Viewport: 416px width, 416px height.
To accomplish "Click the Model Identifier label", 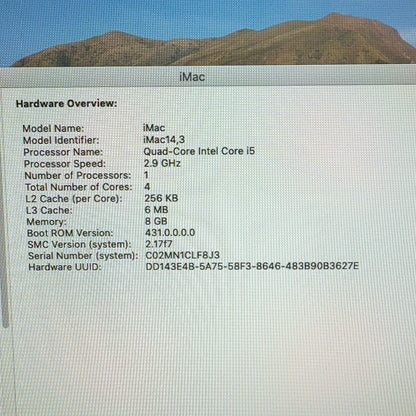I will [61, 140].
